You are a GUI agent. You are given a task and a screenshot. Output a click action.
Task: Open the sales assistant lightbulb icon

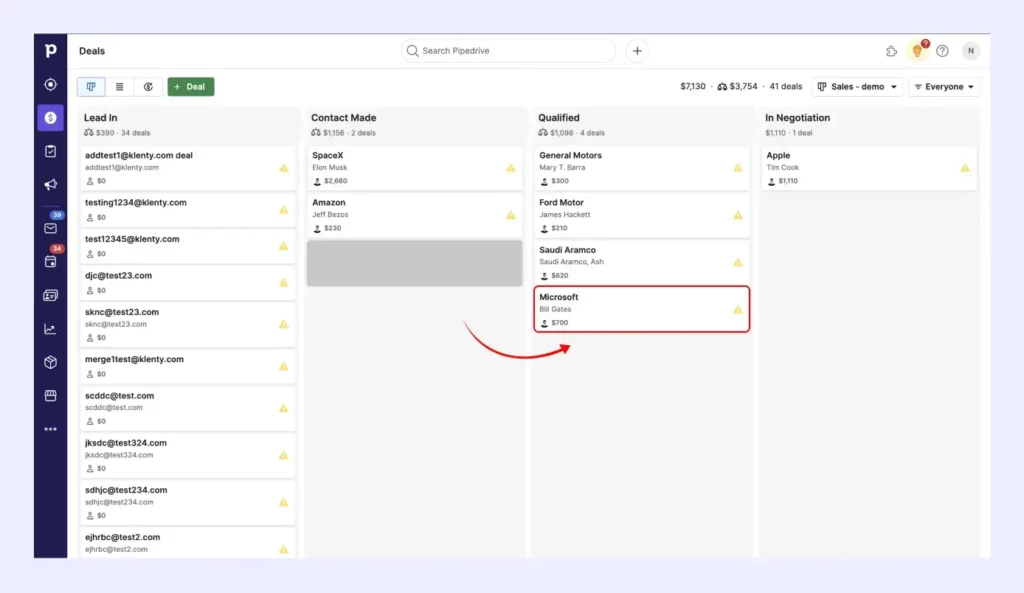pos(918,50)
